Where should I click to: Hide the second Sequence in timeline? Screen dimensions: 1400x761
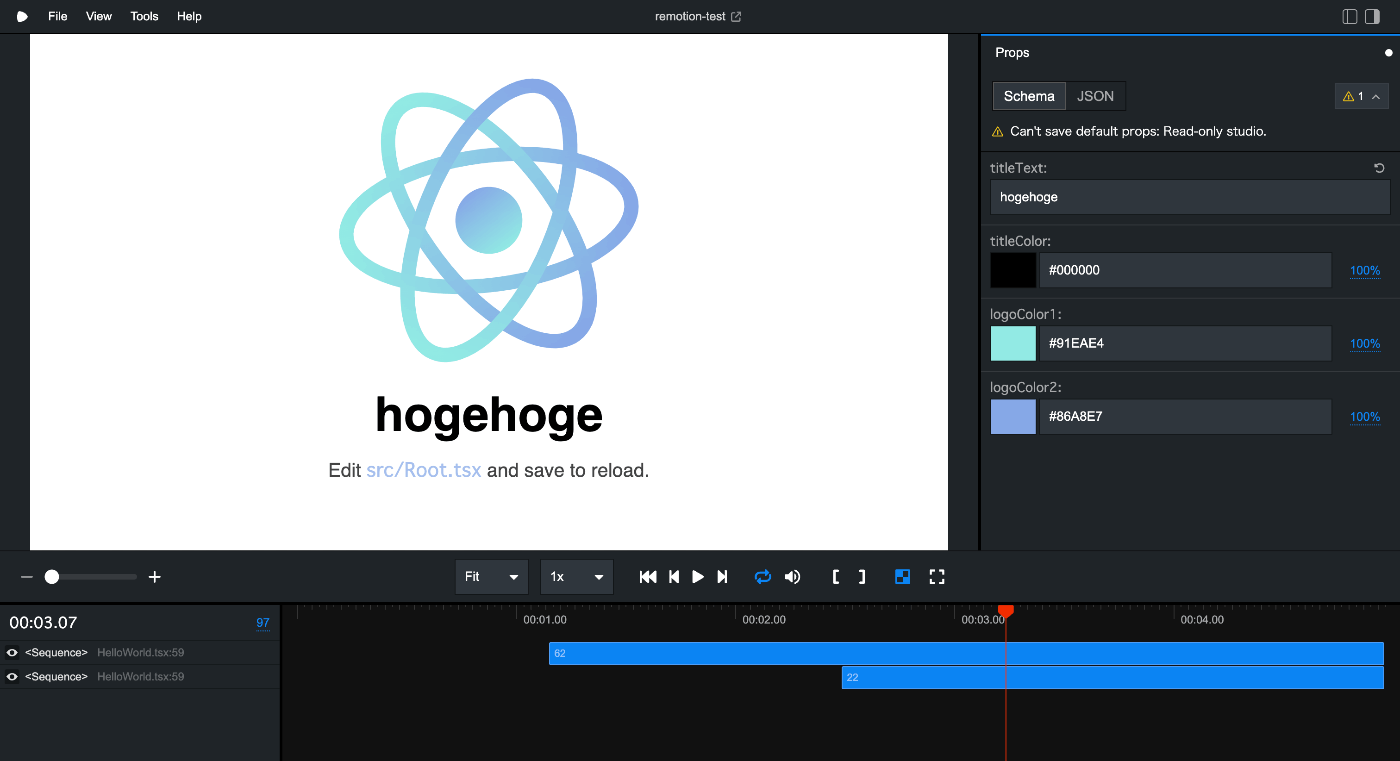pyautogui.click(x=12, y=677)
